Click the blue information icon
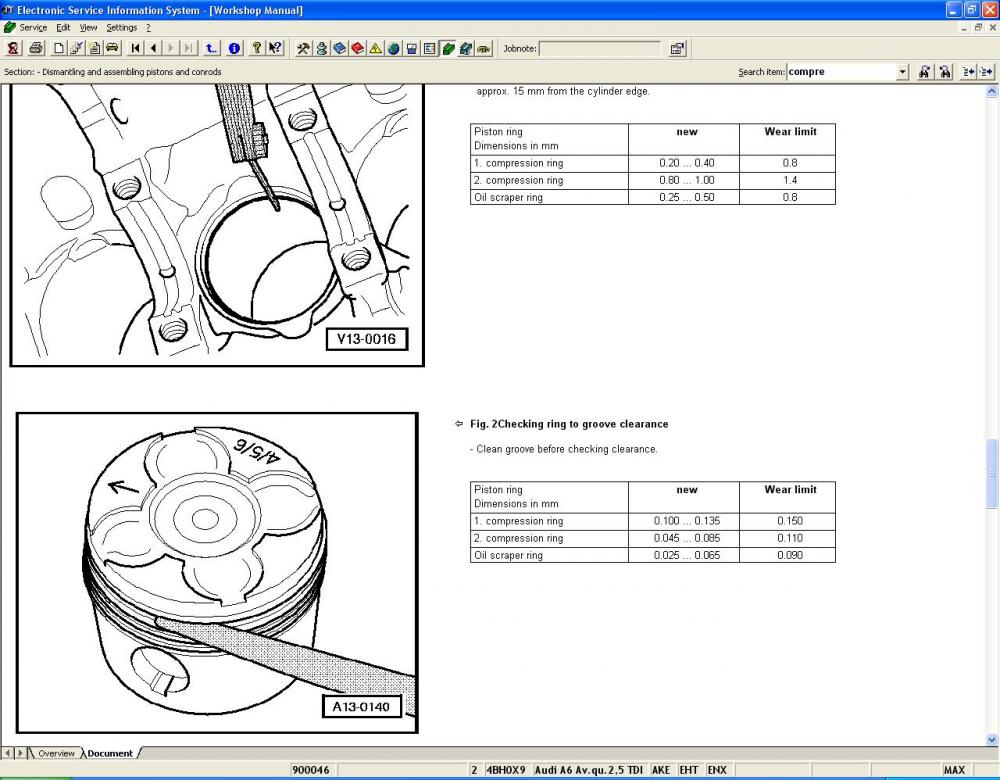Image resolution: width=1000 pixels, height=780 pixels. [234, 48]
